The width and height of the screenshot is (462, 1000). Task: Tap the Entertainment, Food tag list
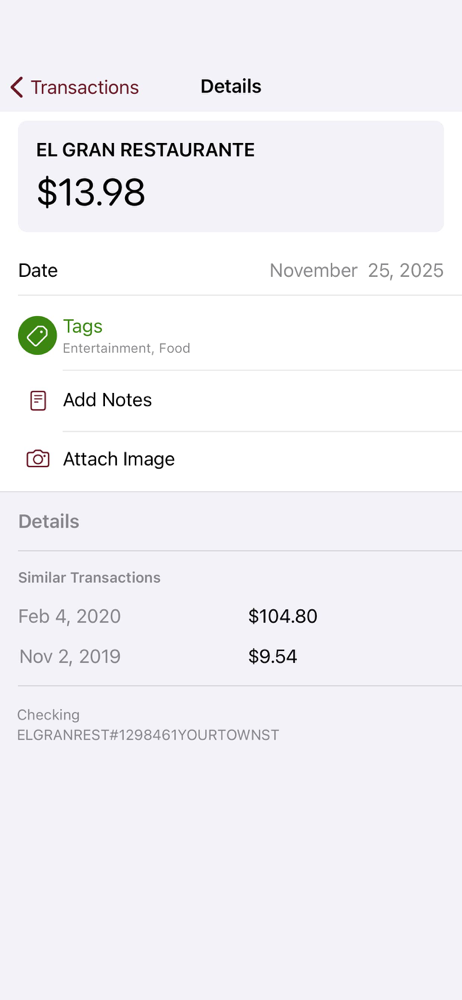click(x=126, y=348)
